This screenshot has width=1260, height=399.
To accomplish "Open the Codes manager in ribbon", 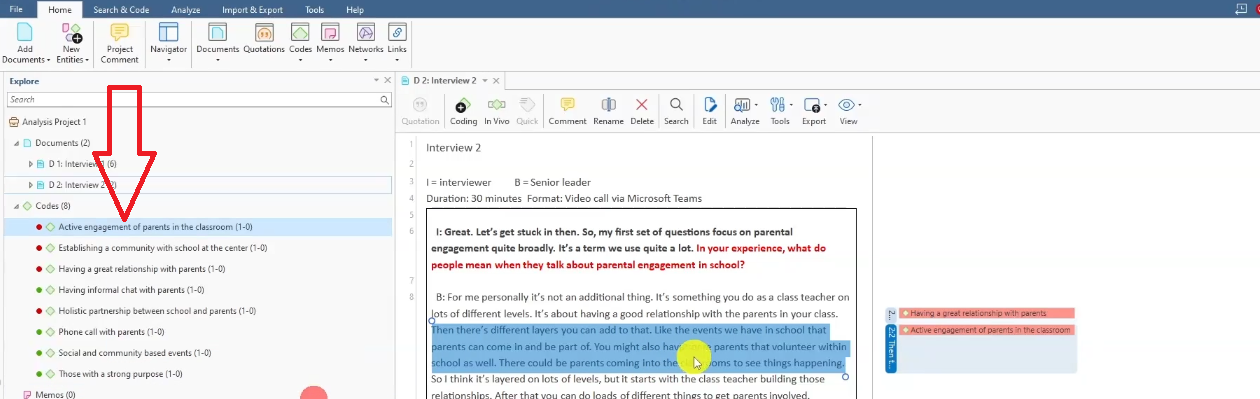I will coord(300,44).
